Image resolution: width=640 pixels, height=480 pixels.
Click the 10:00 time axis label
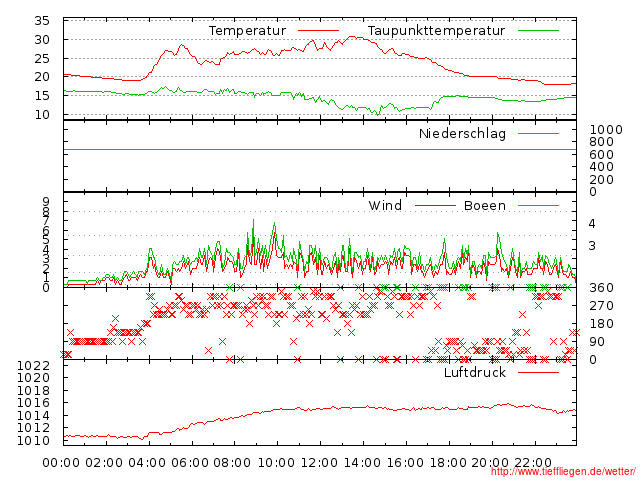276,462
